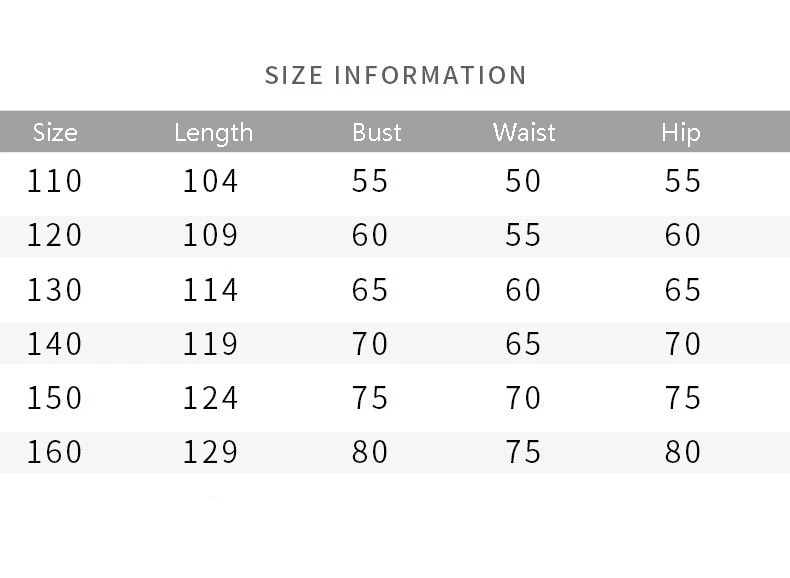
Task: Select length value 119
Action: coord(210,344)
